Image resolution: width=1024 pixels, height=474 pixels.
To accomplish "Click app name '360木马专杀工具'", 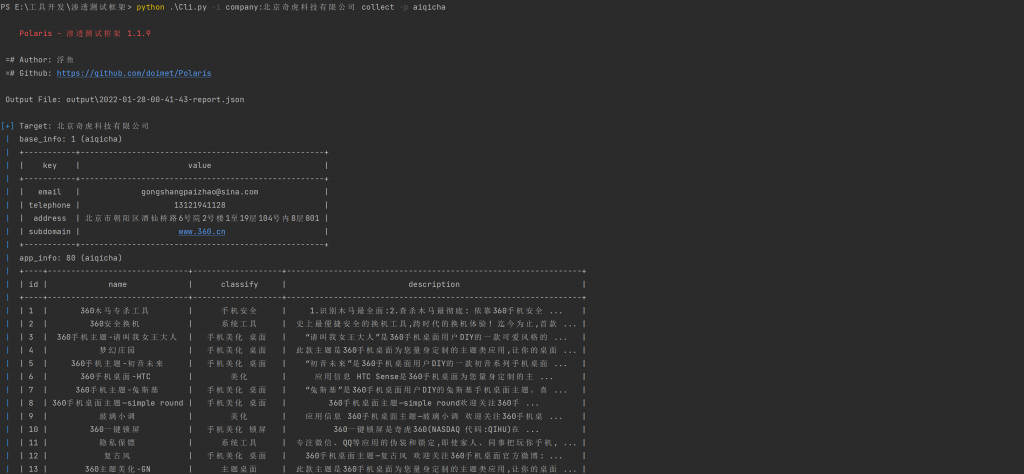I will 115,311.
